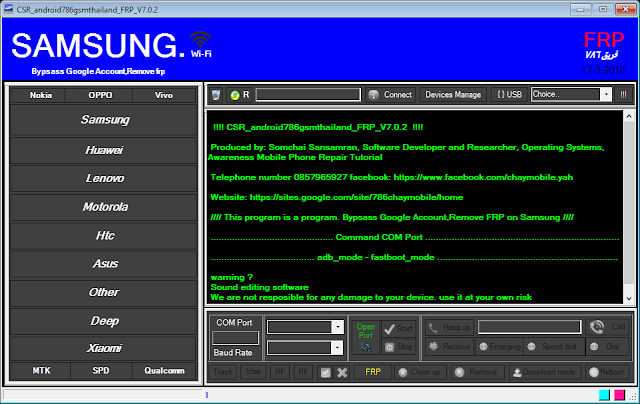Select the Huawei brand entry
This screenshot has width=640, height=404.
[x=104, y=150]
